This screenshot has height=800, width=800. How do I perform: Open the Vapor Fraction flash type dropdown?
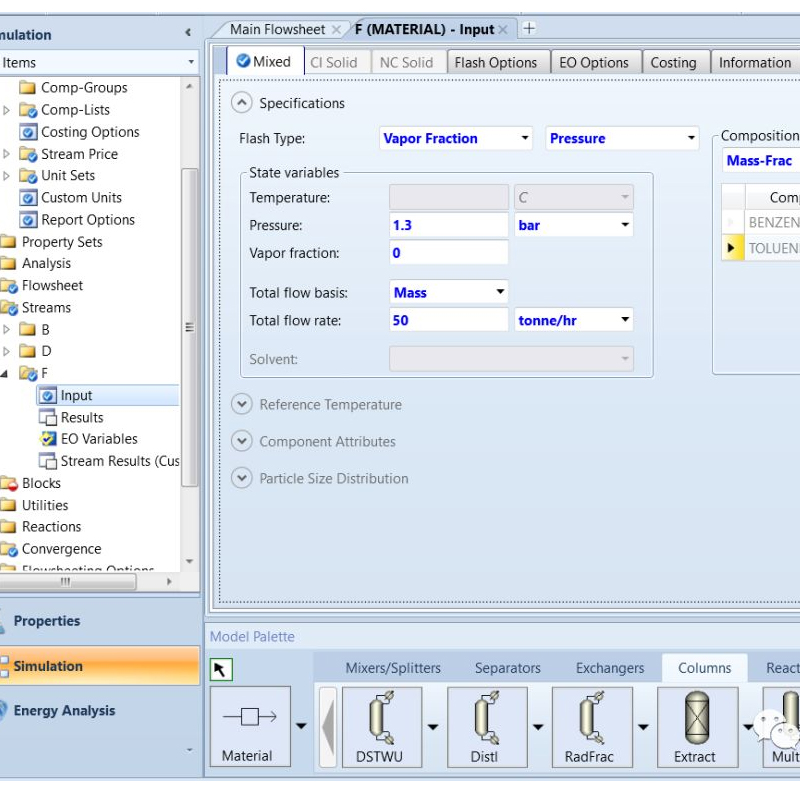[x=525, y=139]
